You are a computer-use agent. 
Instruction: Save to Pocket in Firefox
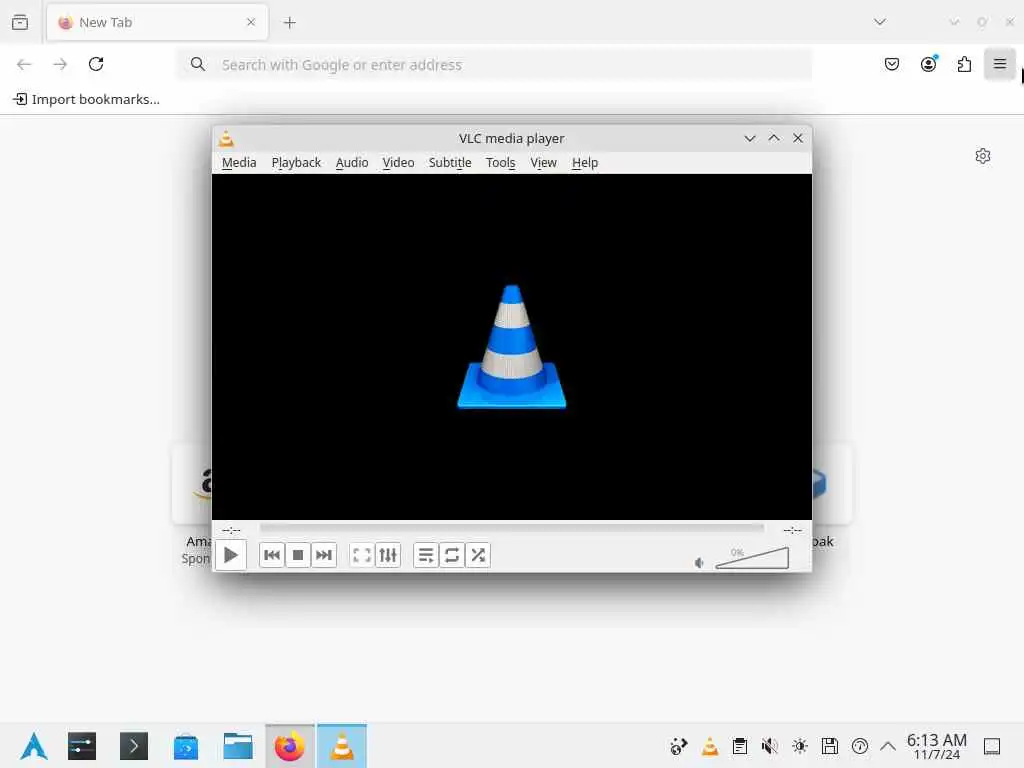click(892, 64)
